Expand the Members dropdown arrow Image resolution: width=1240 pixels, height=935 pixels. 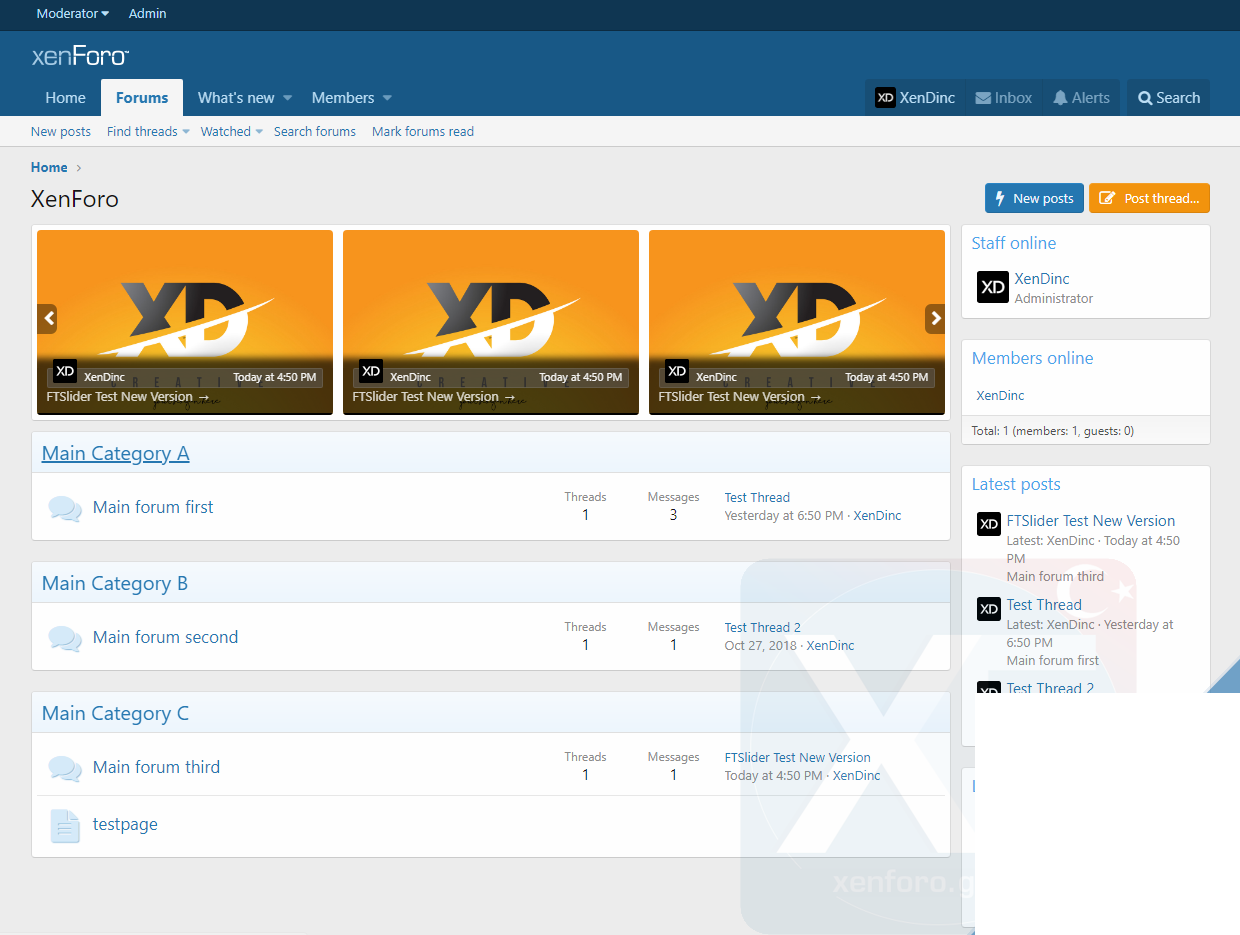[x=387, y=98]
